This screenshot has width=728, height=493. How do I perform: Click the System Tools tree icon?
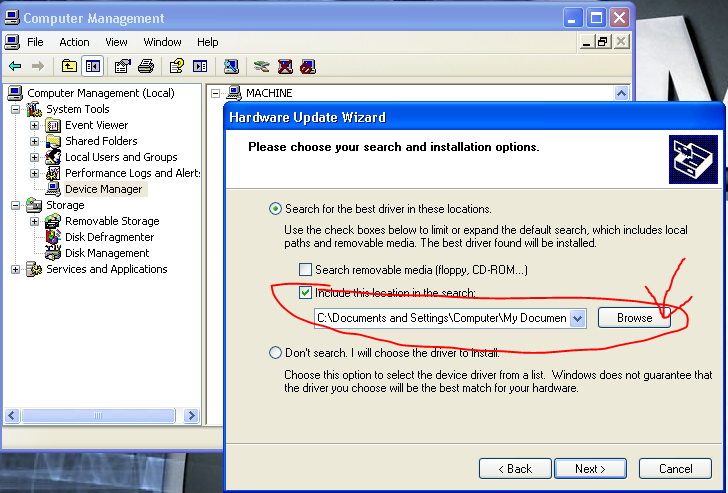[34, 109]
